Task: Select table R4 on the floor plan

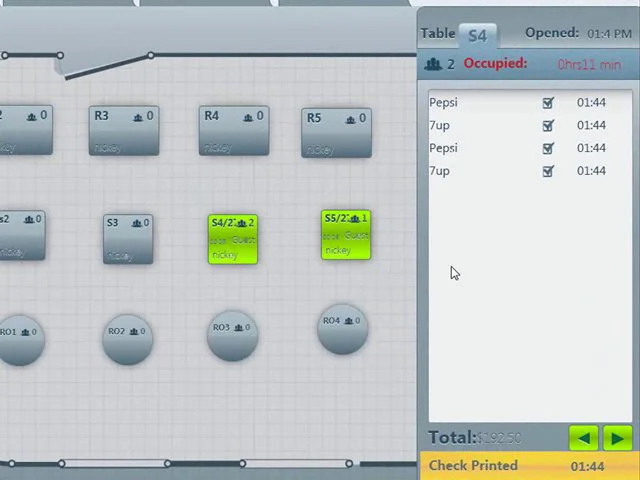Action: (x=234, y=131)
